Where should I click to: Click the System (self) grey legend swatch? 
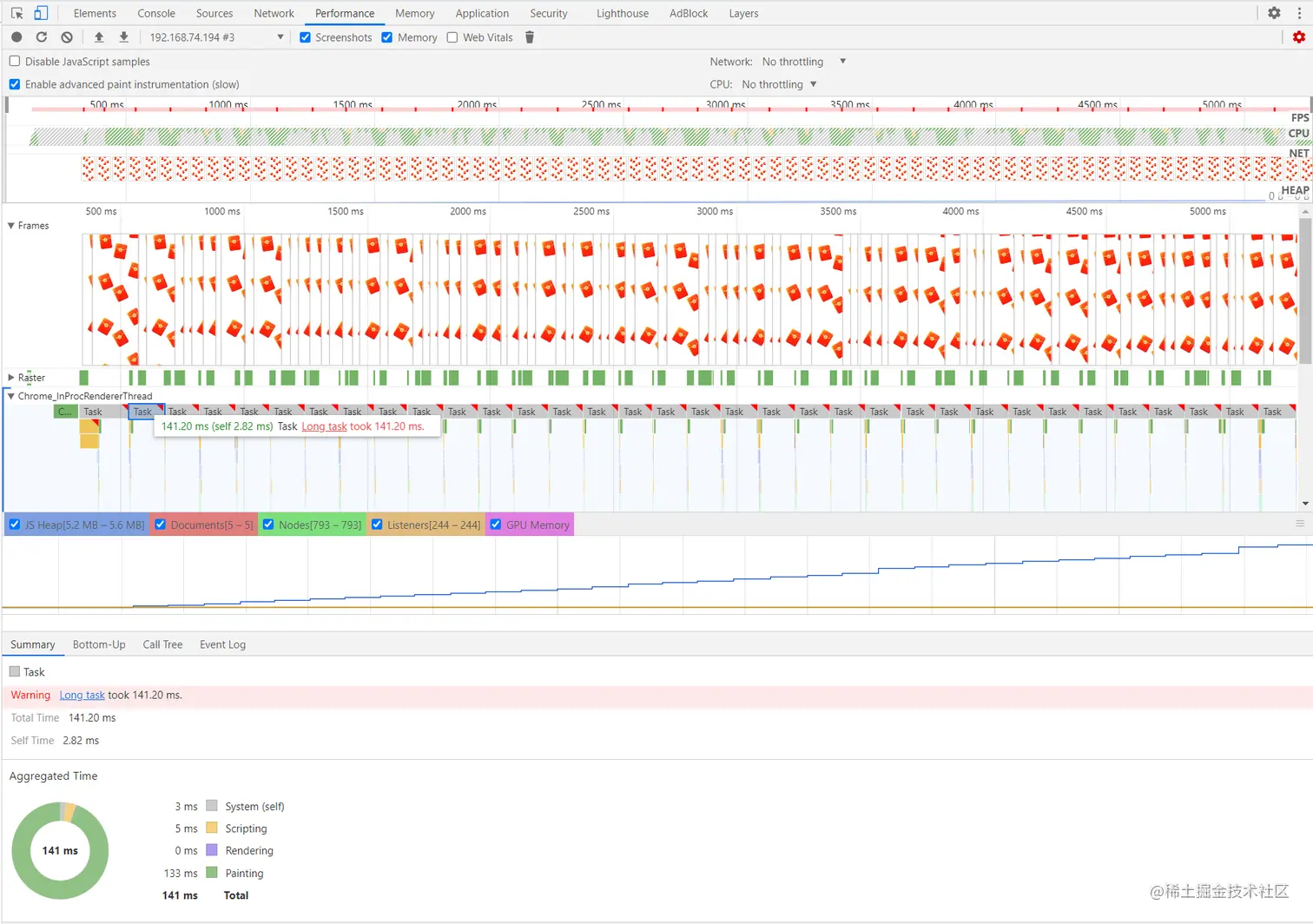(212, 806)
